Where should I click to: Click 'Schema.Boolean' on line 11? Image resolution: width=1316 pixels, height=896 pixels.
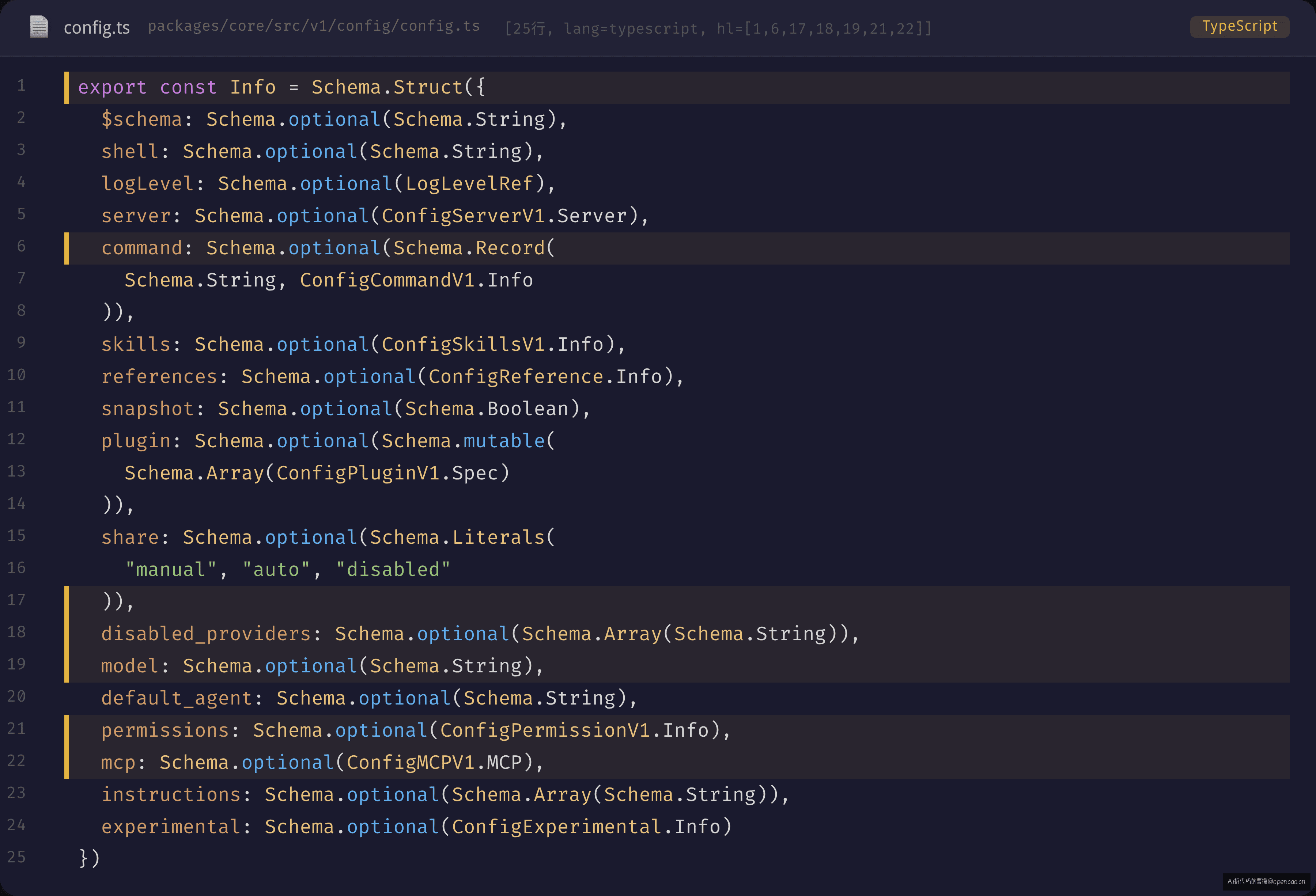pyautogui.click(x=487, y=409)
